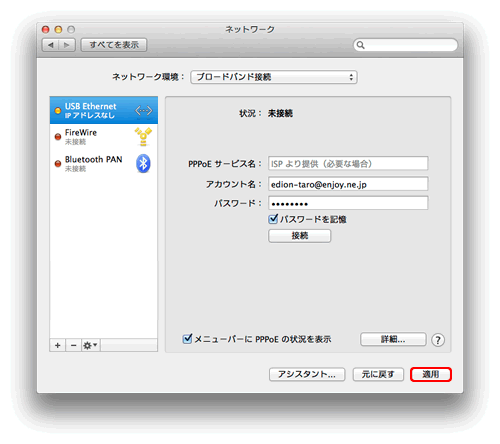The image size is (500, 444).
Task: Click the 接続 button
Action: click(300, 236)
